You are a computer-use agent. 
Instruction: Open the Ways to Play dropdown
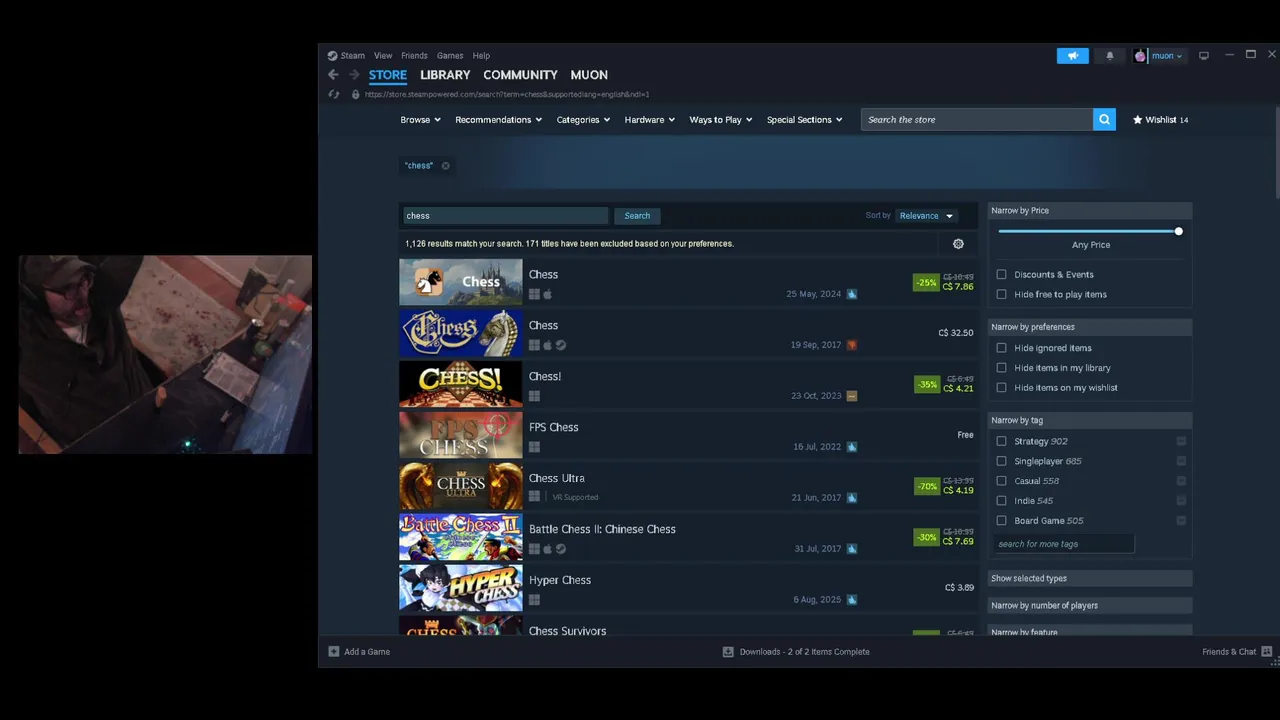click(720, 120)
